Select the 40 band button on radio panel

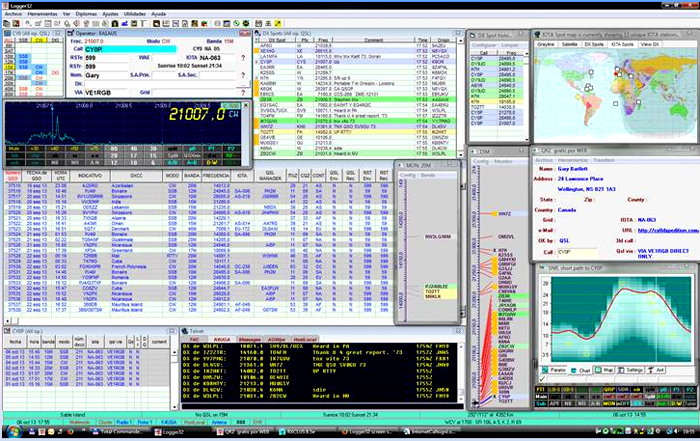point(133,149)
